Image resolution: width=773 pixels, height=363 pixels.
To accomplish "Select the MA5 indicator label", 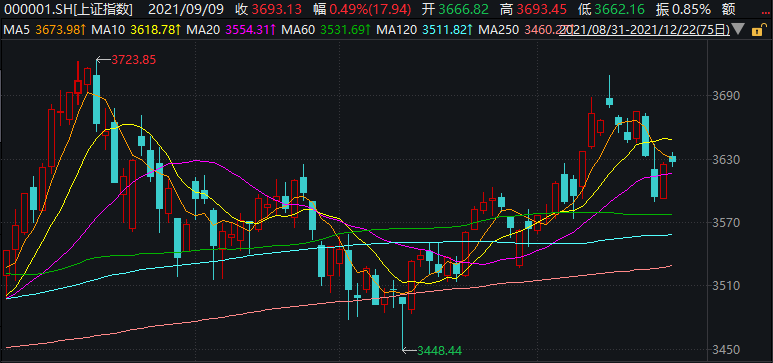I will click(15, 30).
